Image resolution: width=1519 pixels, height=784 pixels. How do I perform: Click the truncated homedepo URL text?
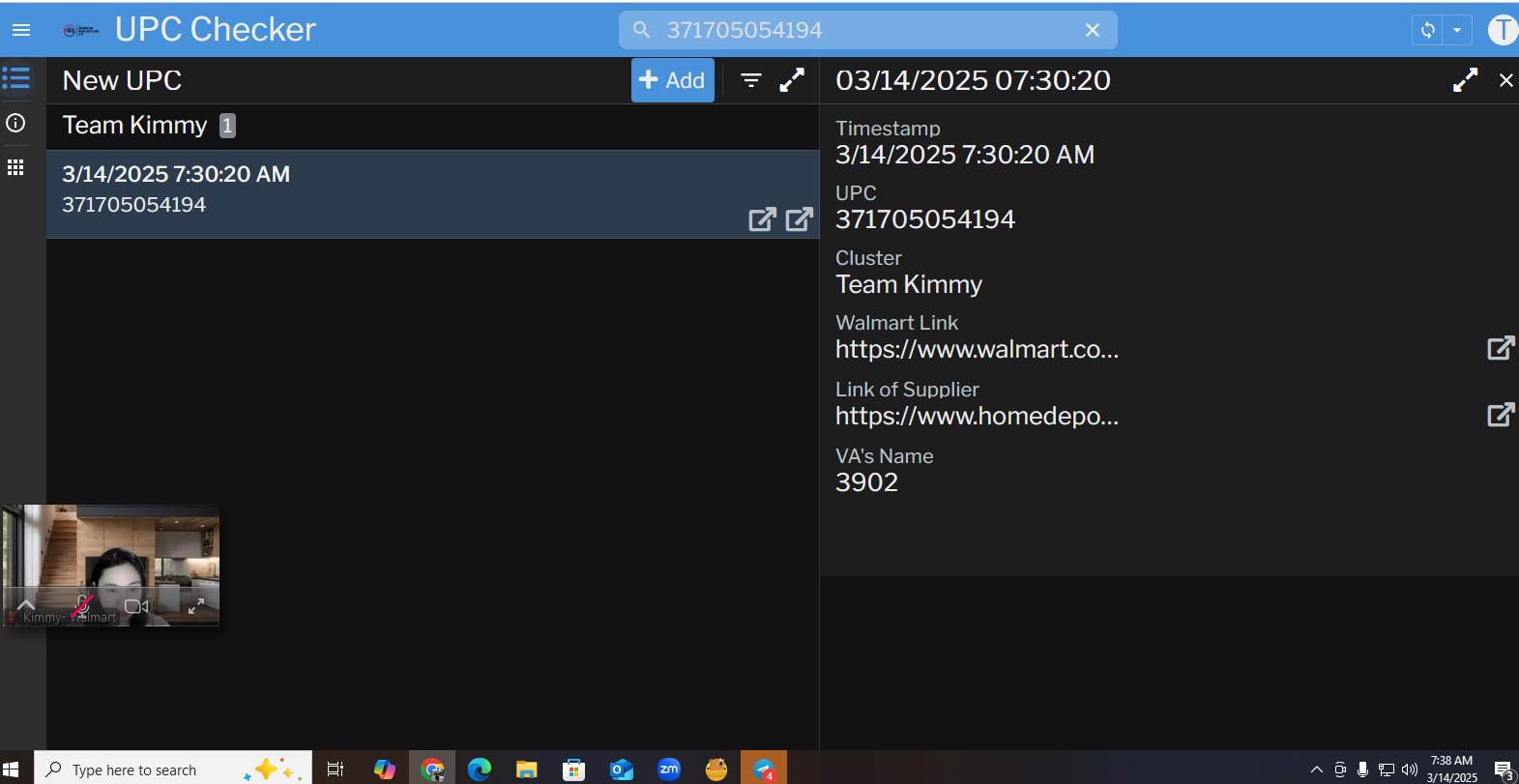click(977, 416)
